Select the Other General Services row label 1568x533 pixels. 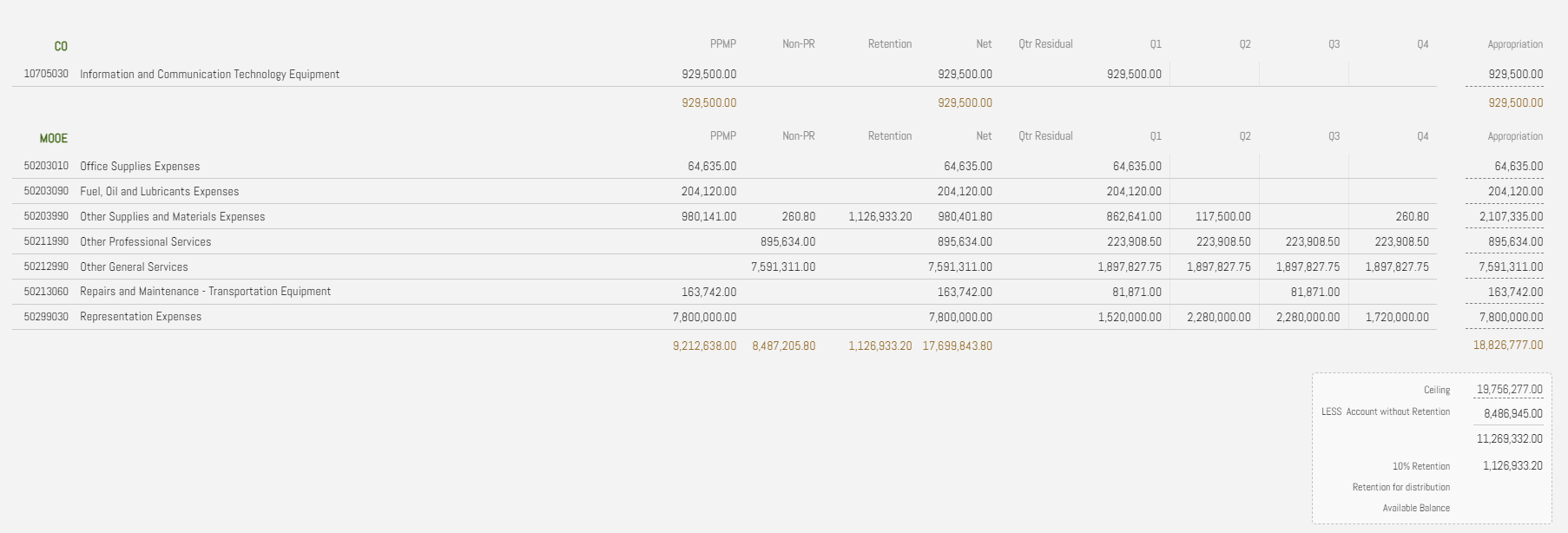[x=134, y=266]
